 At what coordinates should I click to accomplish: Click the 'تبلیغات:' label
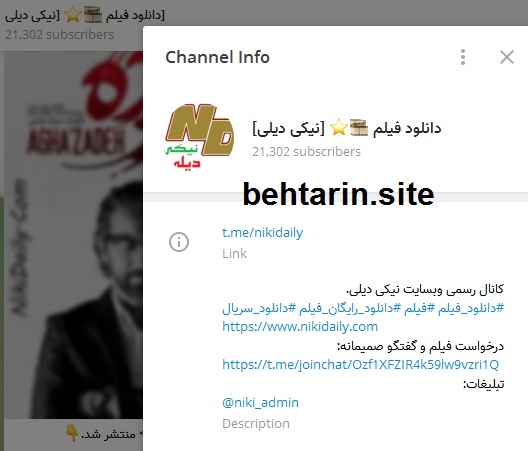click(x=484, y=384)
